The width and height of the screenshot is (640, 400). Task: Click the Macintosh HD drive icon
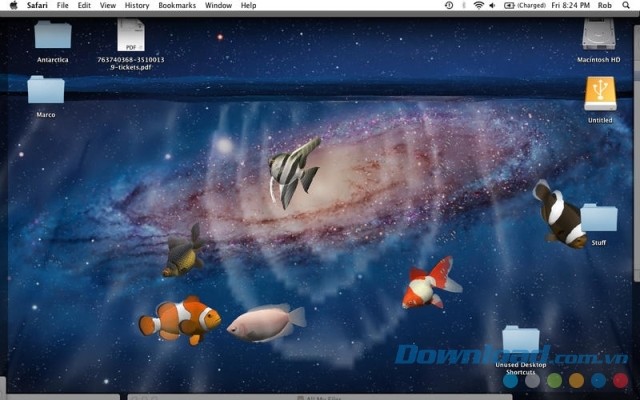[599, 35]
